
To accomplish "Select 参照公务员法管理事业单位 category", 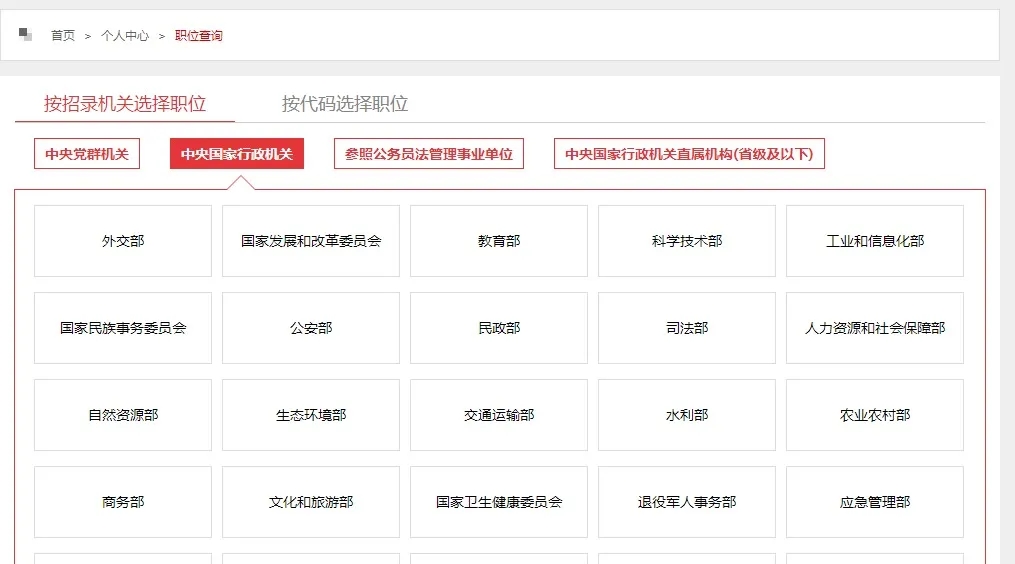I will tap(429, 154).
